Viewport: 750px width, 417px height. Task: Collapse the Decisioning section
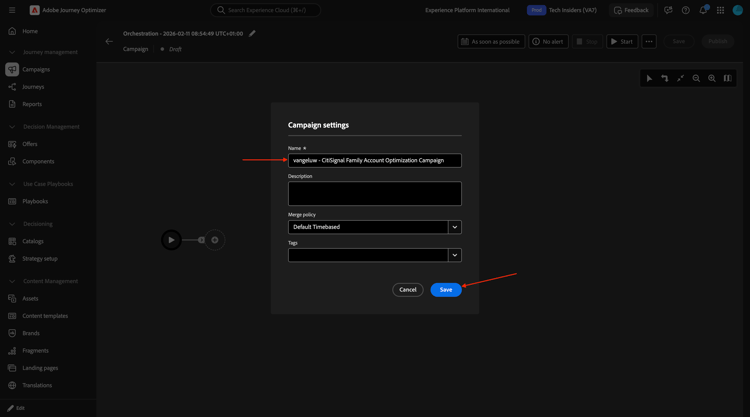(x=12, y=224)
